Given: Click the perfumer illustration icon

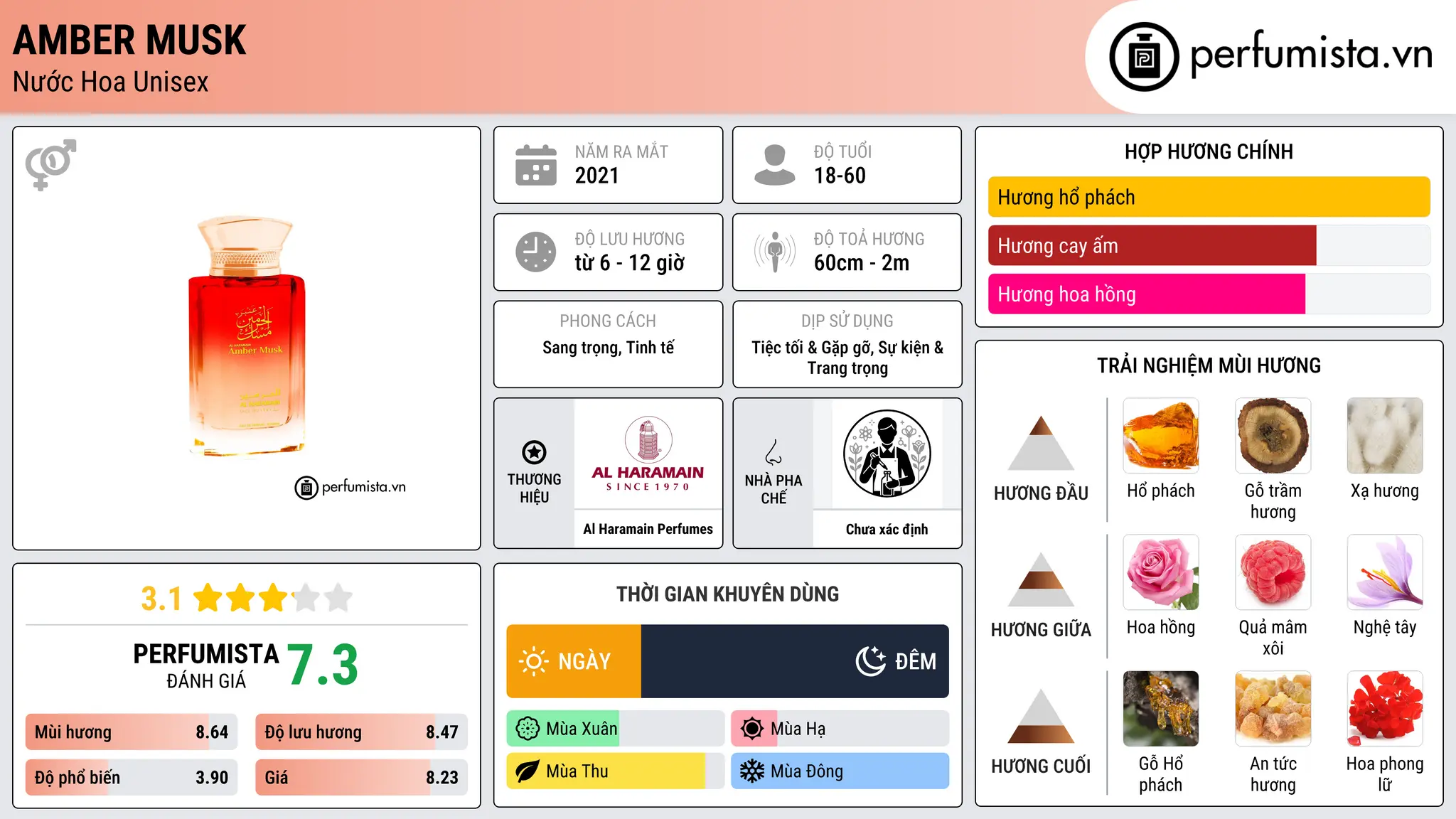Looking at the screenshot, I should point(887,454).
